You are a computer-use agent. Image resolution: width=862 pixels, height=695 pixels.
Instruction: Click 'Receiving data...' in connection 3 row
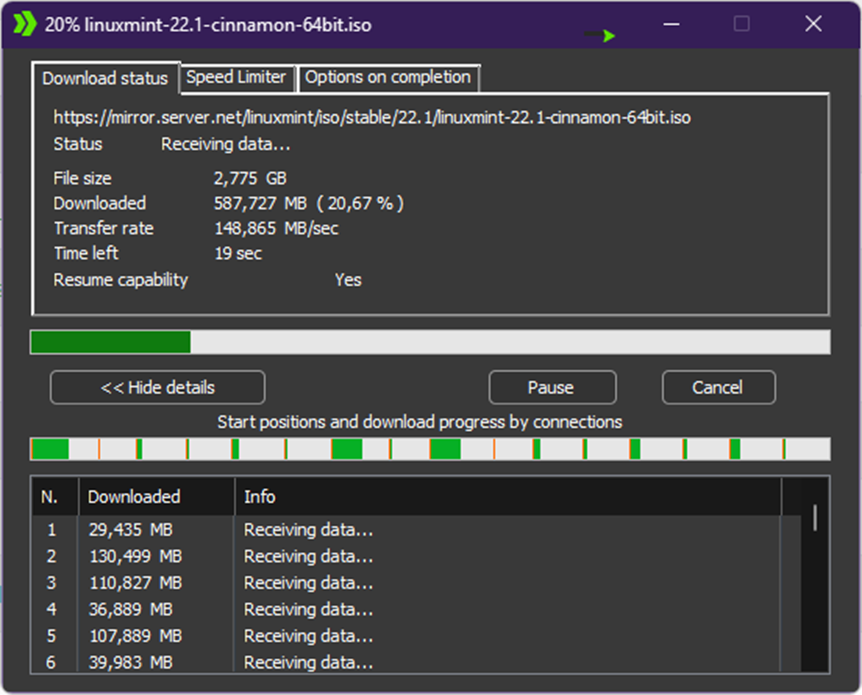(x=309, y=582)
